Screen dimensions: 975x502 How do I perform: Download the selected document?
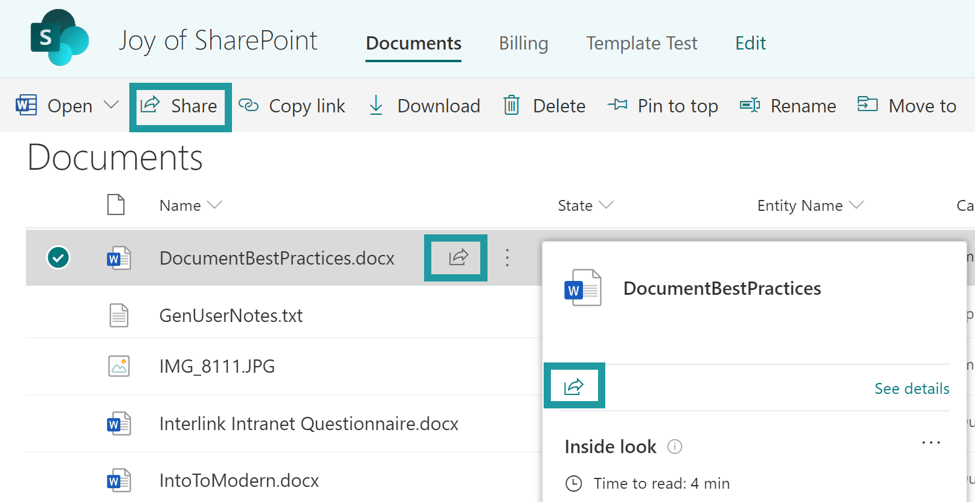(x=423, y=106)
